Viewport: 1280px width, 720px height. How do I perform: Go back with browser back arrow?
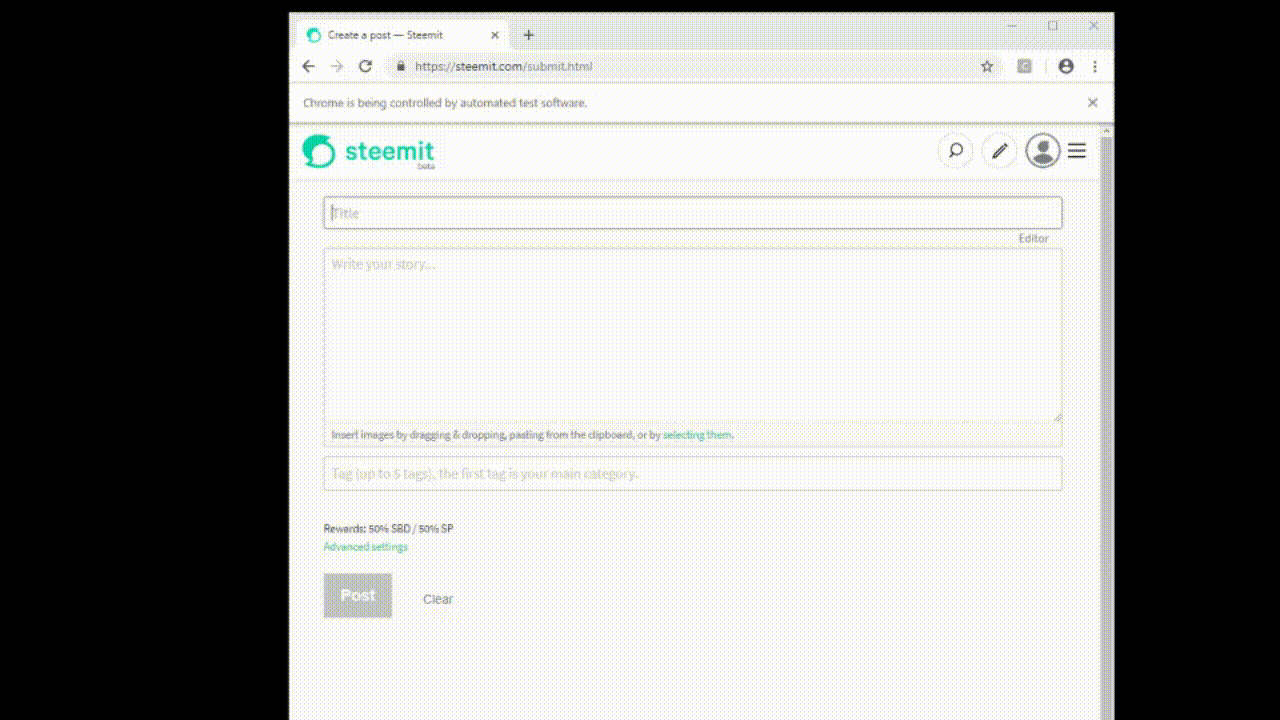coord(308,66)
